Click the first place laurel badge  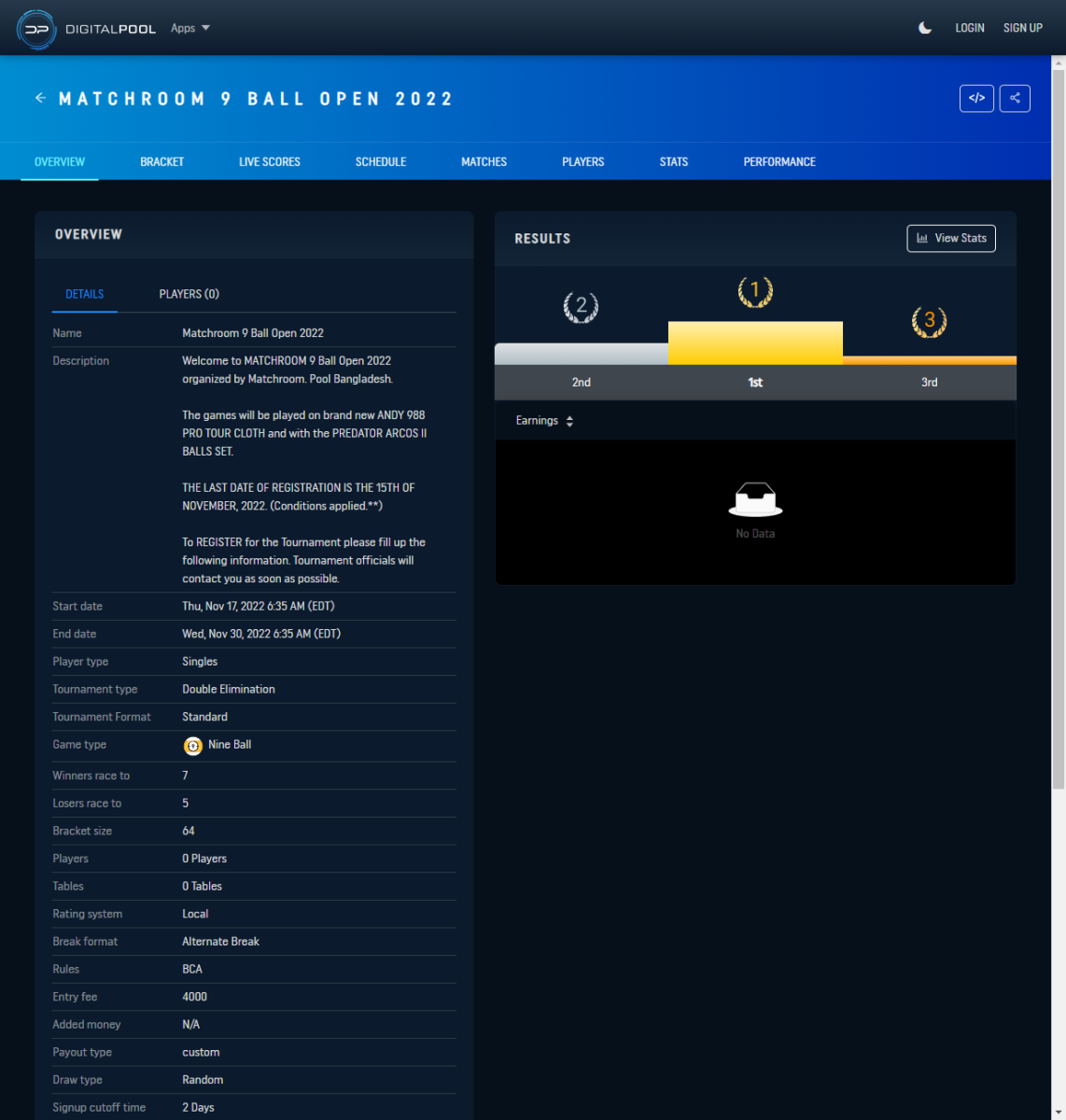pos(755,291)
